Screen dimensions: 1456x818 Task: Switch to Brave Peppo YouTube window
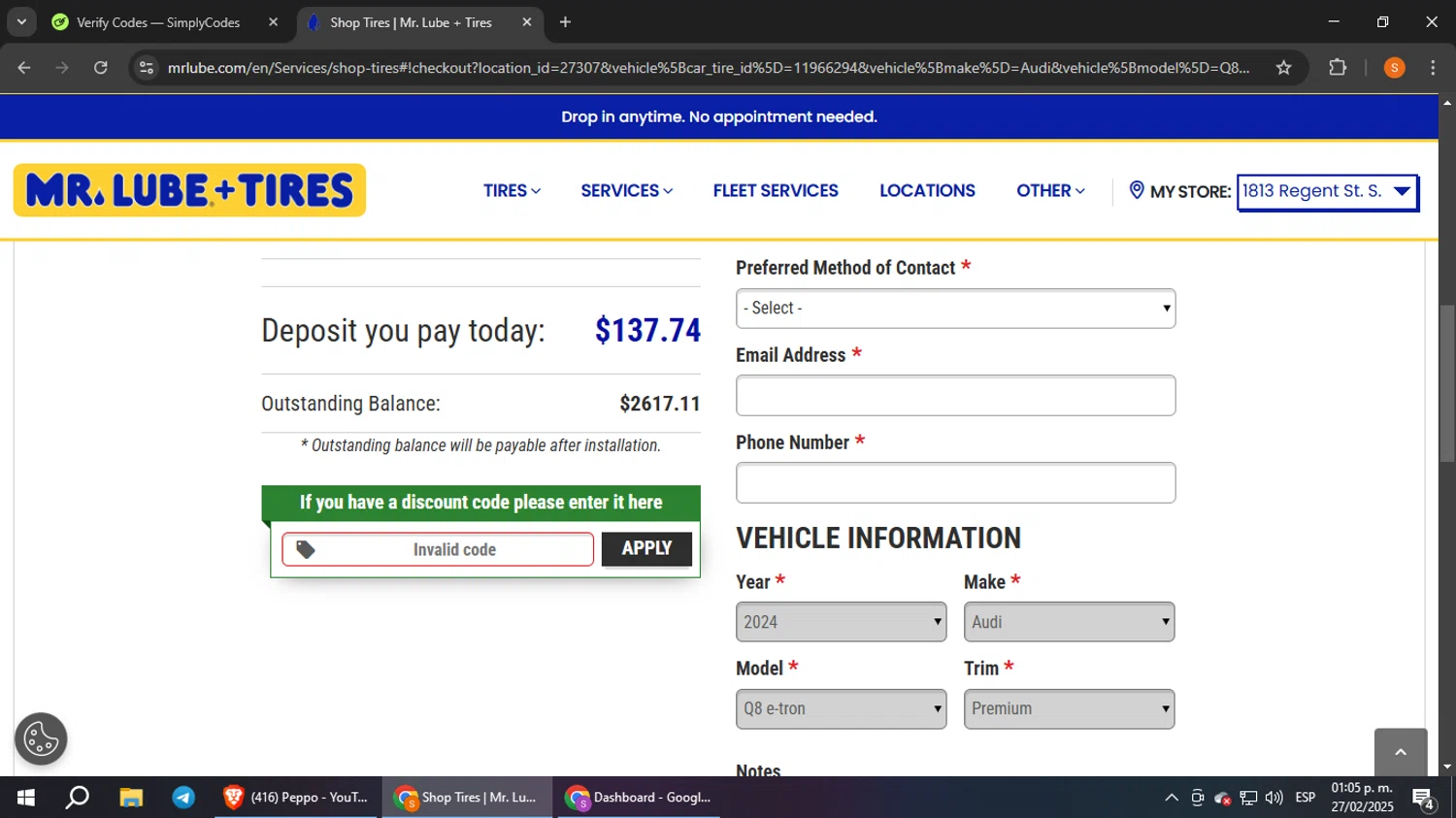[x=296, y=798]
